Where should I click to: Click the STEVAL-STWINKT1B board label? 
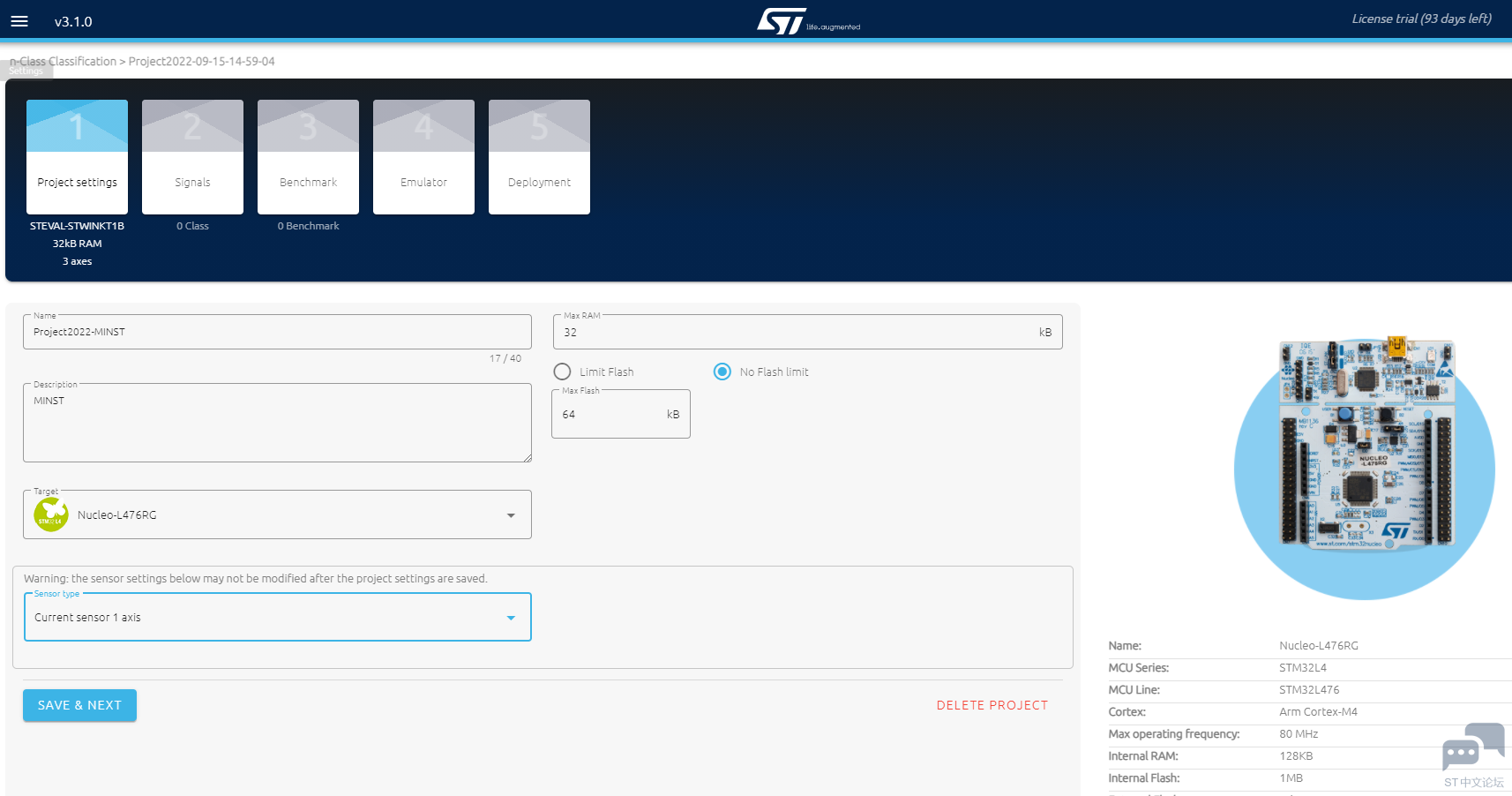(77, 226)
